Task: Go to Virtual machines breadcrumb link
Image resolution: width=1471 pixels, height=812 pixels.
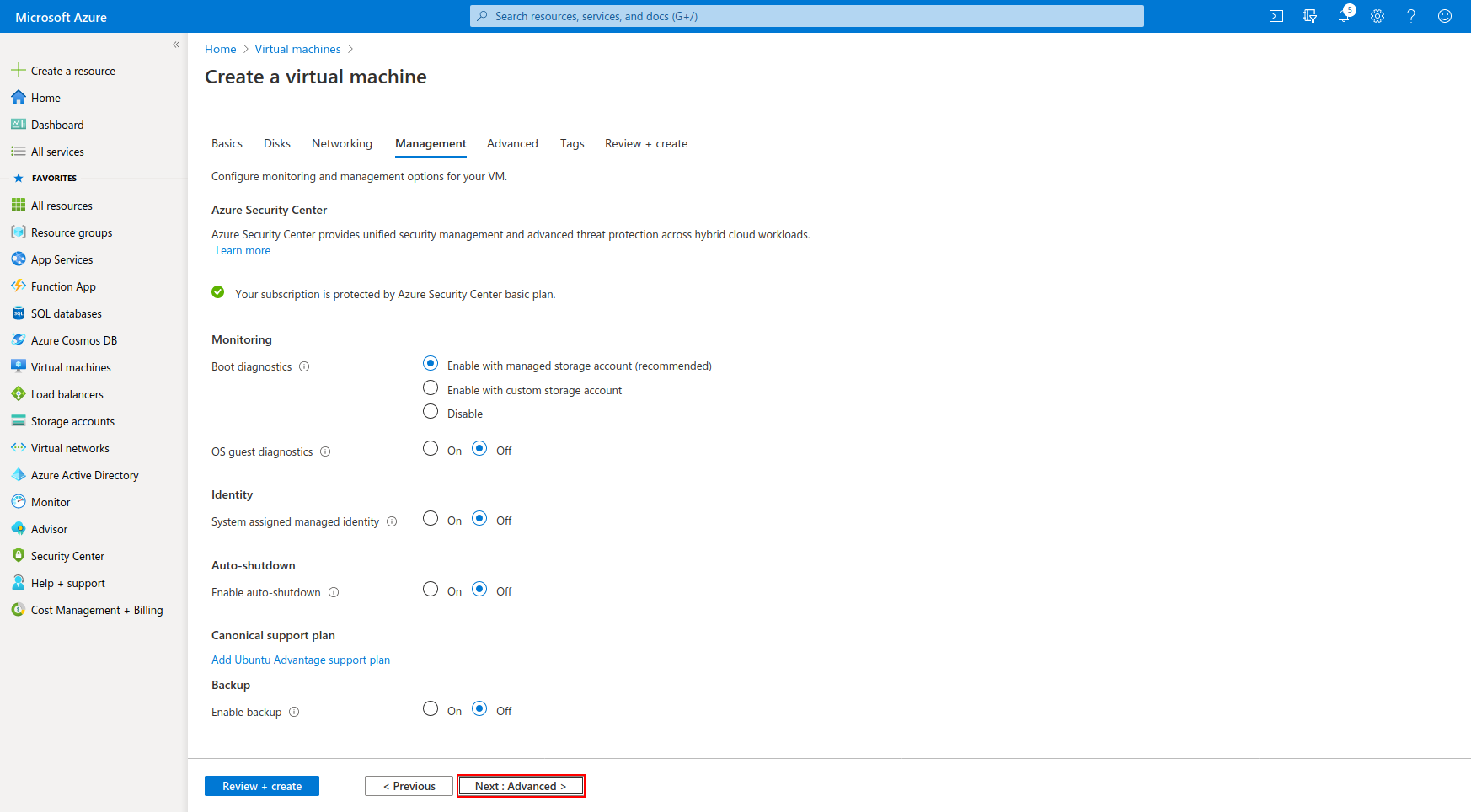Action: point(298,49)
